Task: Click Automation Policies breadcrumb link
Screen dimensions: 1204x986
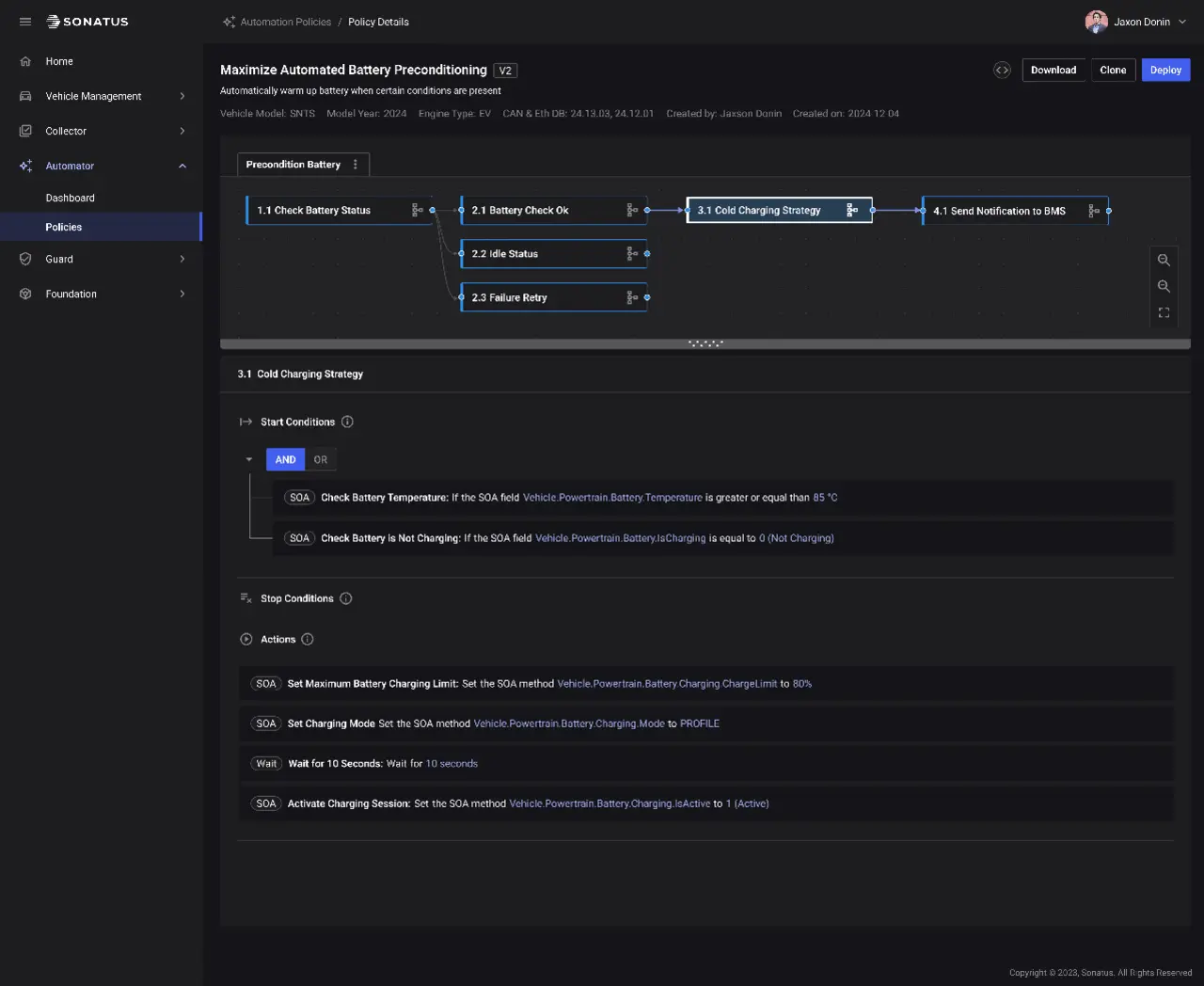Action: pos(285,22)
